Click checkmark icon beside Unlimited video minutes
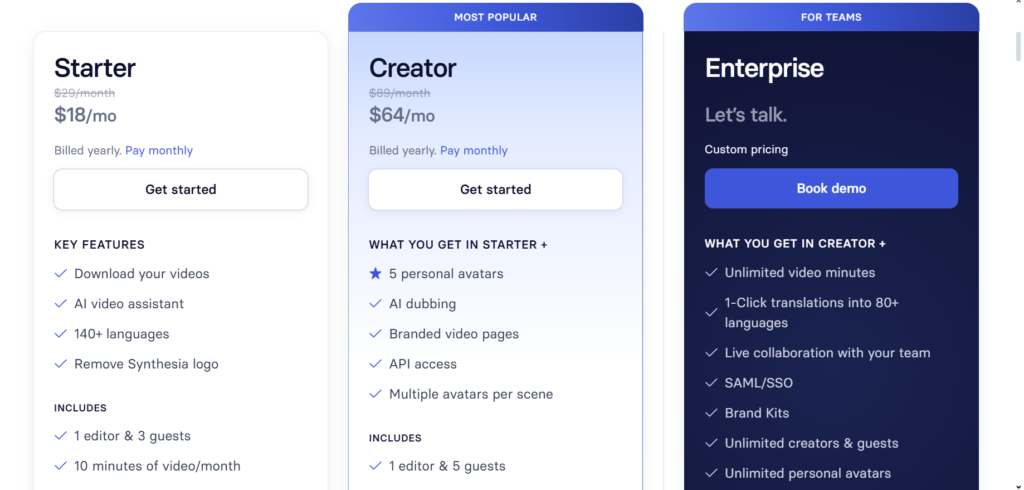Screen dimensions: 1024x490 (x=711, y=272)
